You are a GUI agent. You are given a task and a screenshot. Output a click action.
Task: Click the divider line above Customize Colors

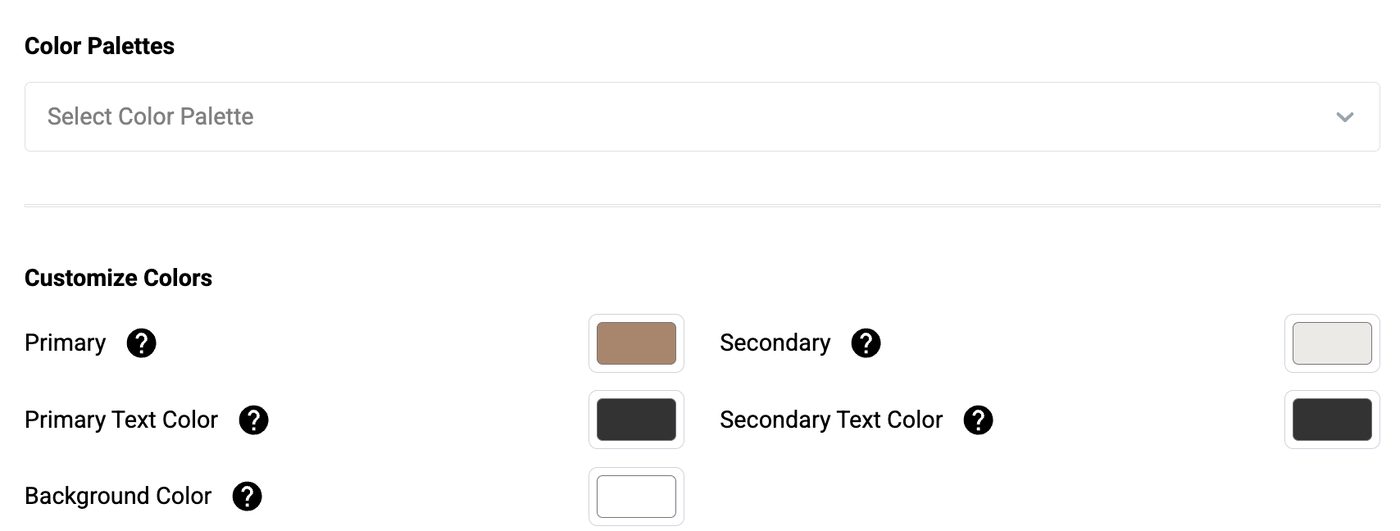(x=700, y=206)
